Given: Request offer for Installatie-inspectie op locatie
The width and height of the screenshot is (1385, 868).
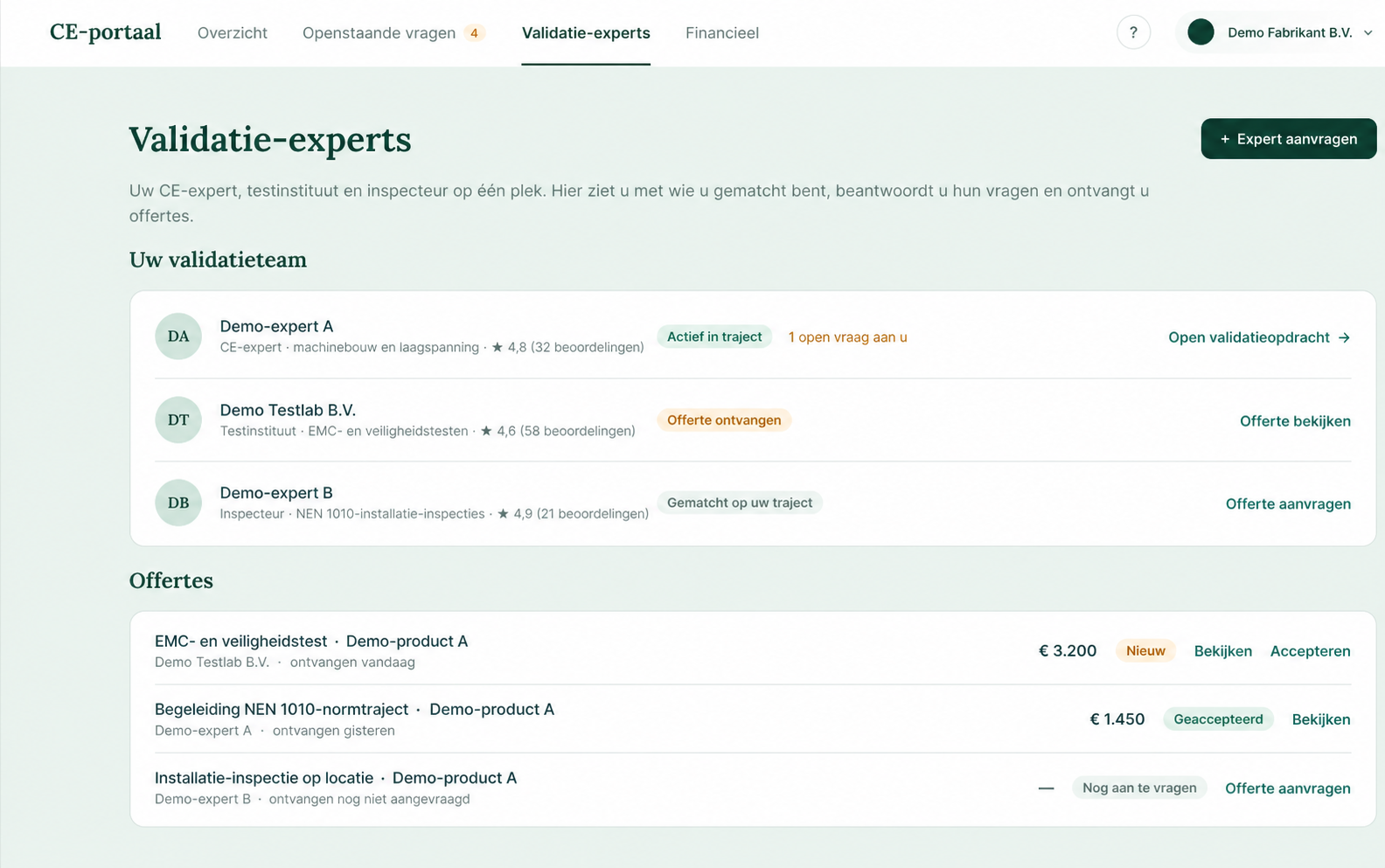Looking at the screenshot, I should 1288,788.
